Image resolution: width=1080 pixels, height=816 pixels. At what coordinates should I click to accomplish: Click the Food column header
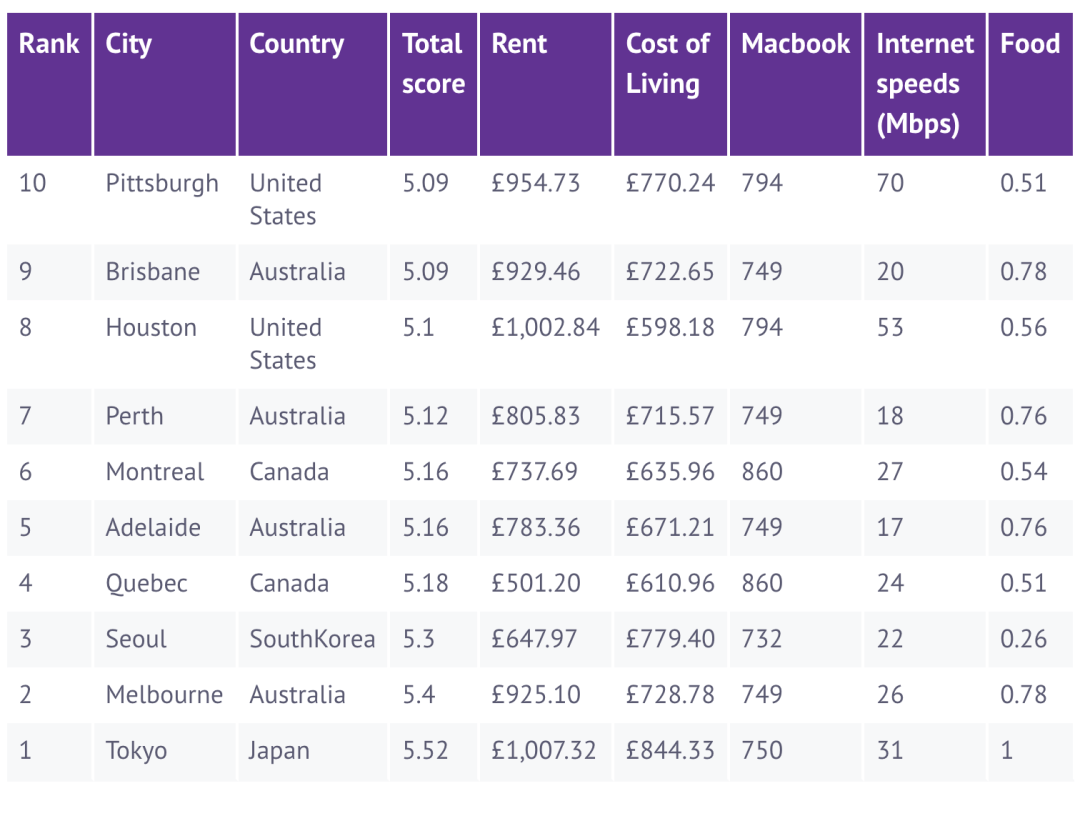coord(1030,44)
